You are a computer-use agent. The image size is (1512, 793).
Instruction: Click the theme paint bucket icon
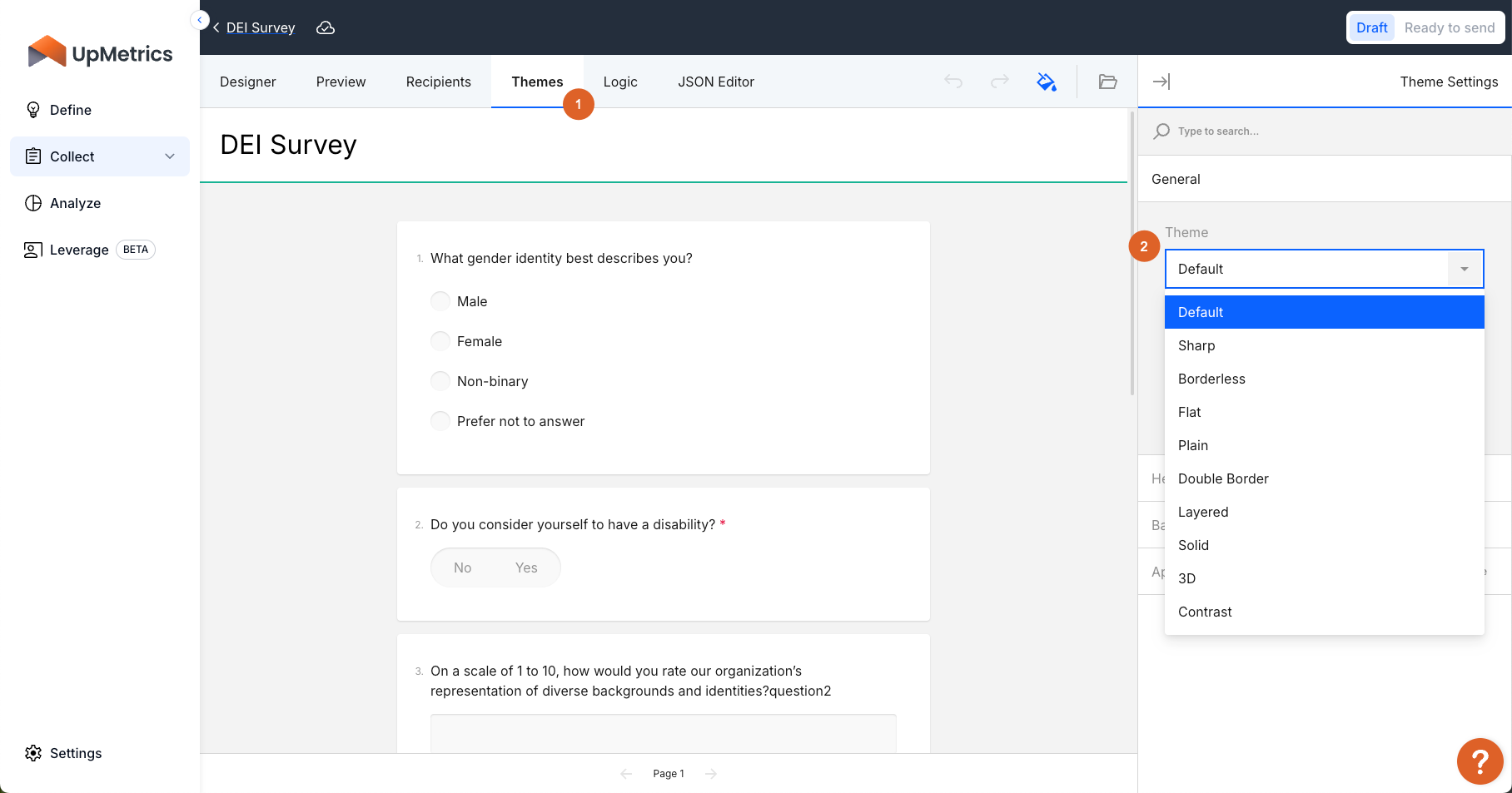point(1047,82)
